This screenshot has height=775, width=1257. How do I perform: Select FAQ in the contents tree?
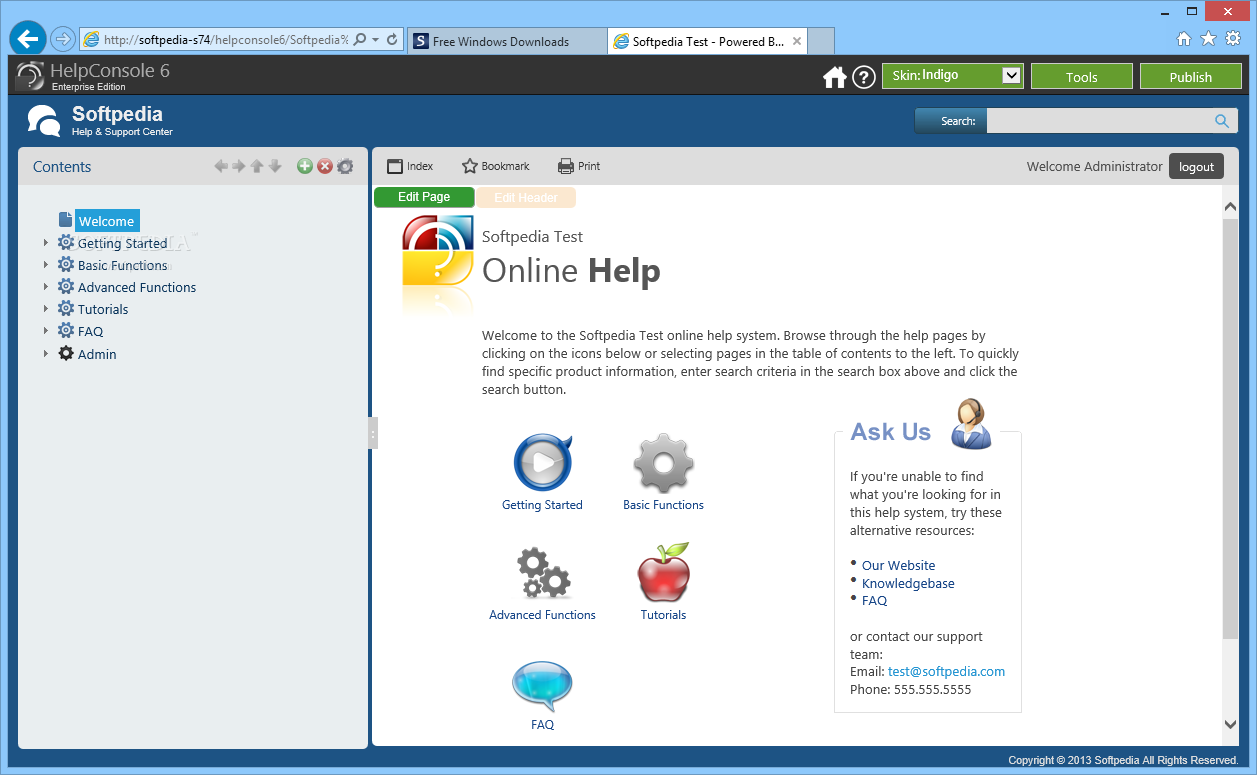click(x=90, y=331)
